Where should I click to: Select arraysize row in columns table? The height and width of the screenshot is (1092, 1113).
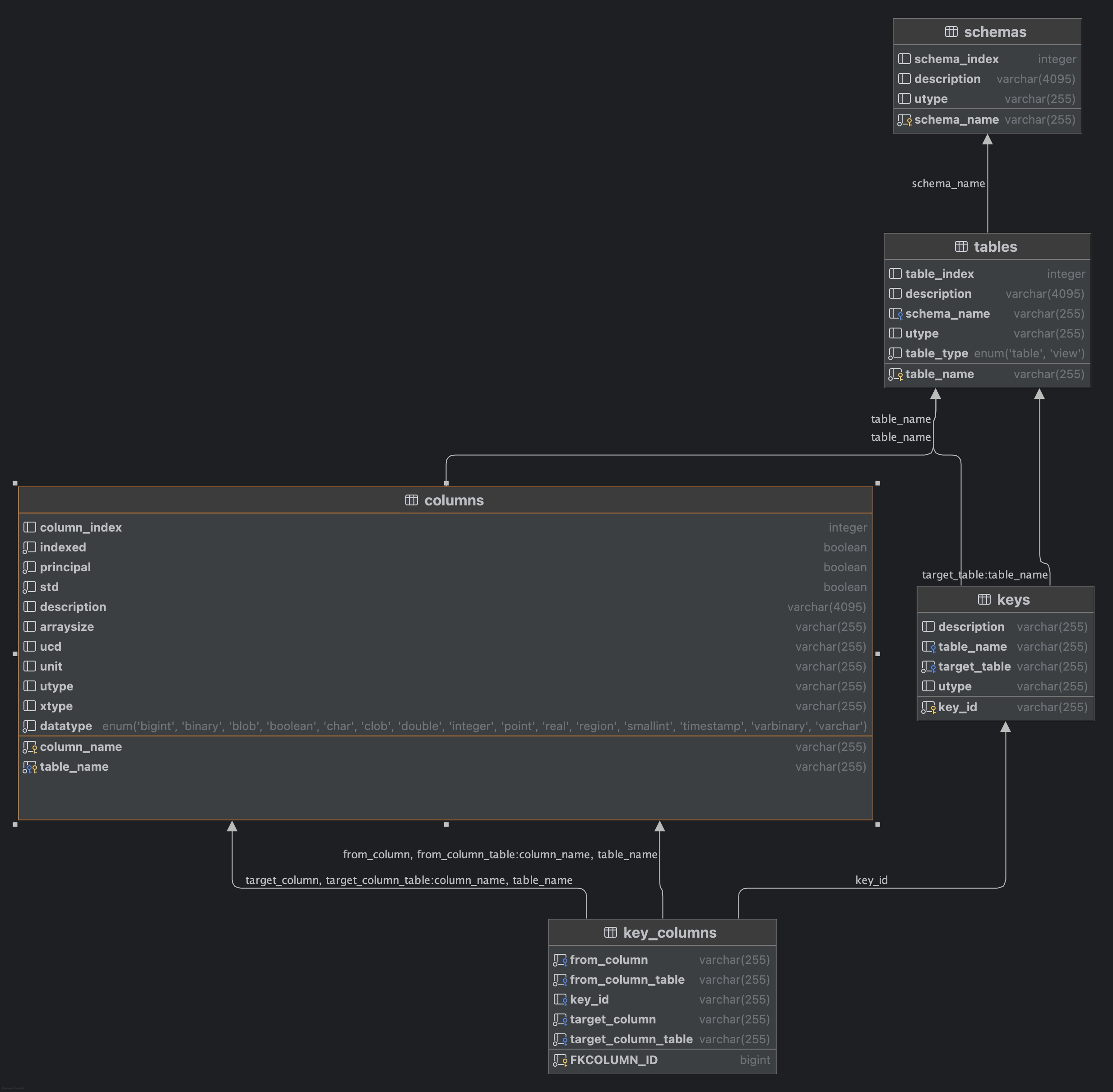[445, 627]
